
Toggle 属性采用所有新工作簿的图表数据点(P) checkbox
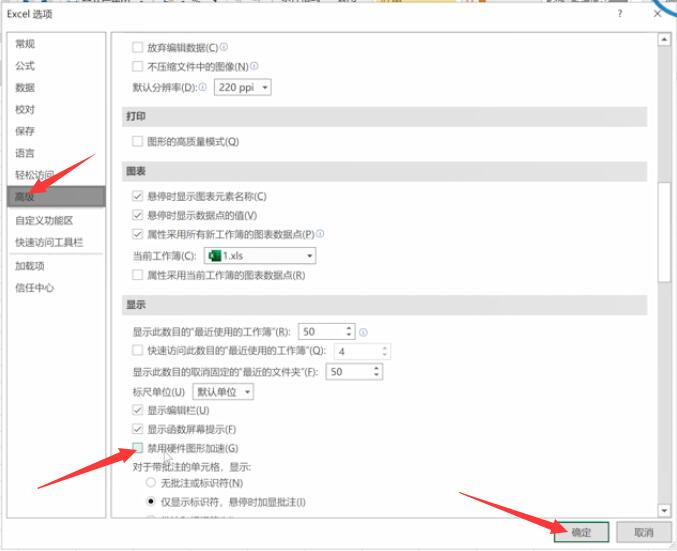[137, 234]
